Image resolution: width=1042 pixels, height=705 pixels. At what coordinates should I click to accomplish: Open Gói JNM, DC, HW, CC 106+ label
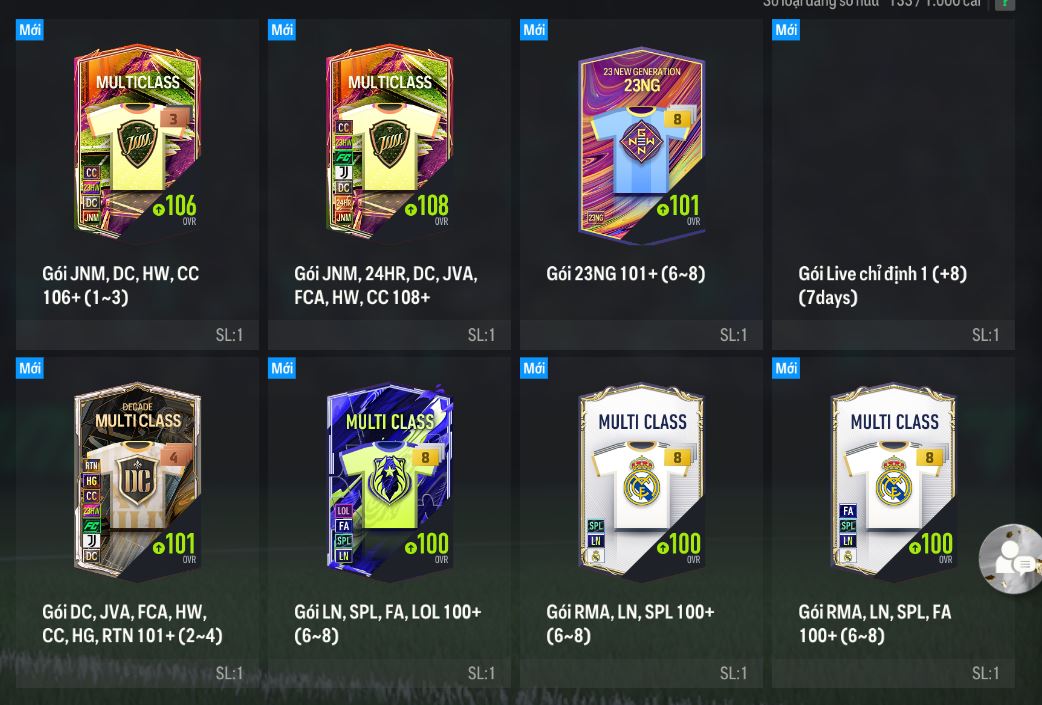coord(121,285)
